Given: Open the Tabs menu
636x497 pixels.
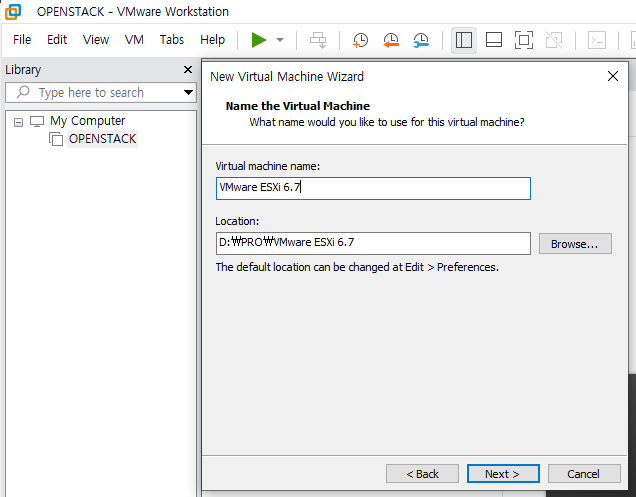Looking at the screenshot, I should click(x=172, y=40).
